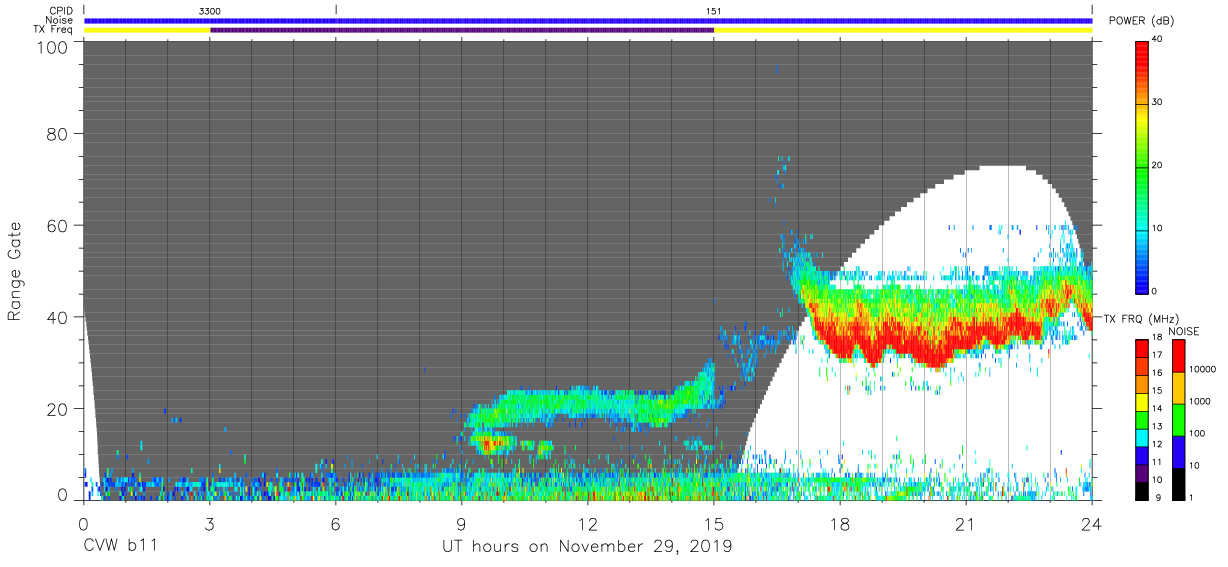The width and height of the screenshot is (1228, 567).
Task: Click the x-axis tick 21
Action: (x=966, y=523)
